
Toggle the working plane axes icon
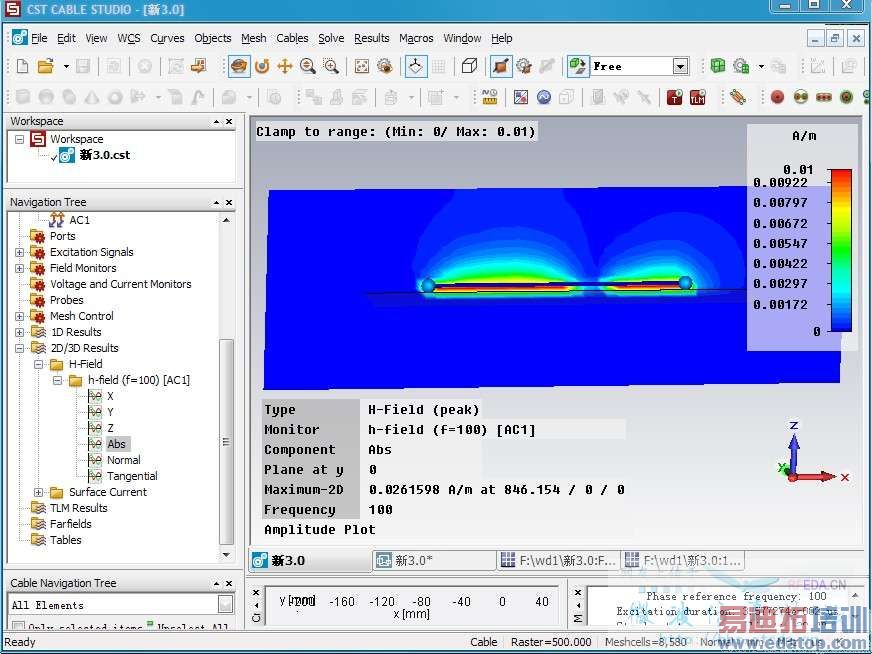coord(416,67)
